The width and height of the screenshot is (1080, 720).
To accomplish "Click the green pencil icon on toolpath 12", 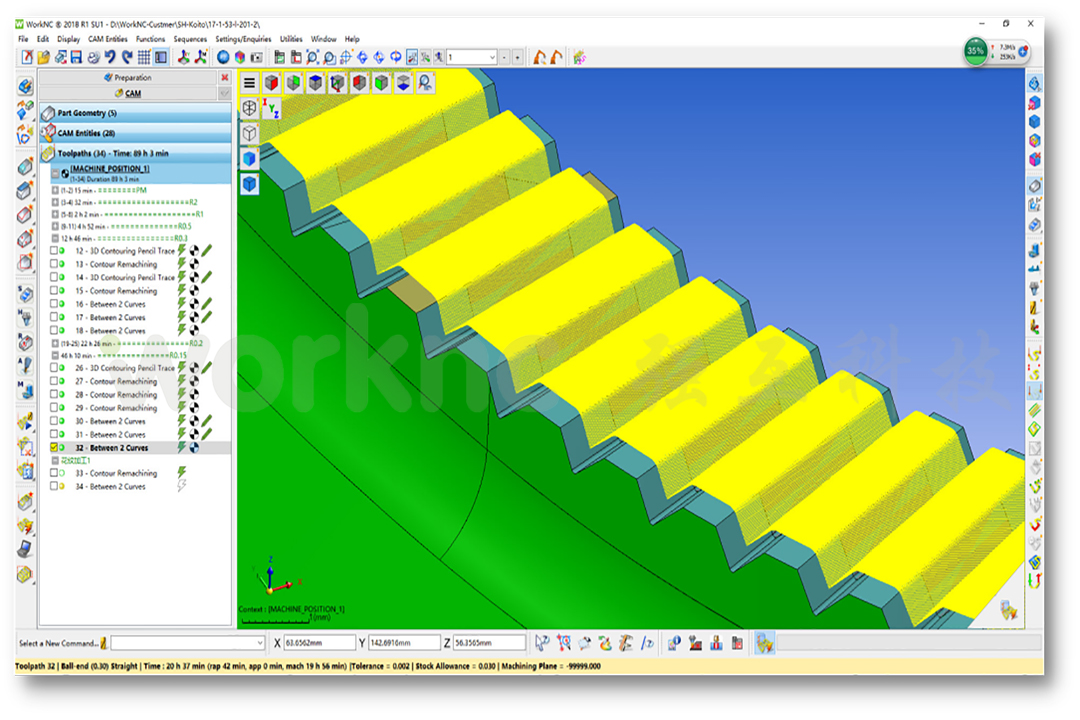I will coord(207,250).
